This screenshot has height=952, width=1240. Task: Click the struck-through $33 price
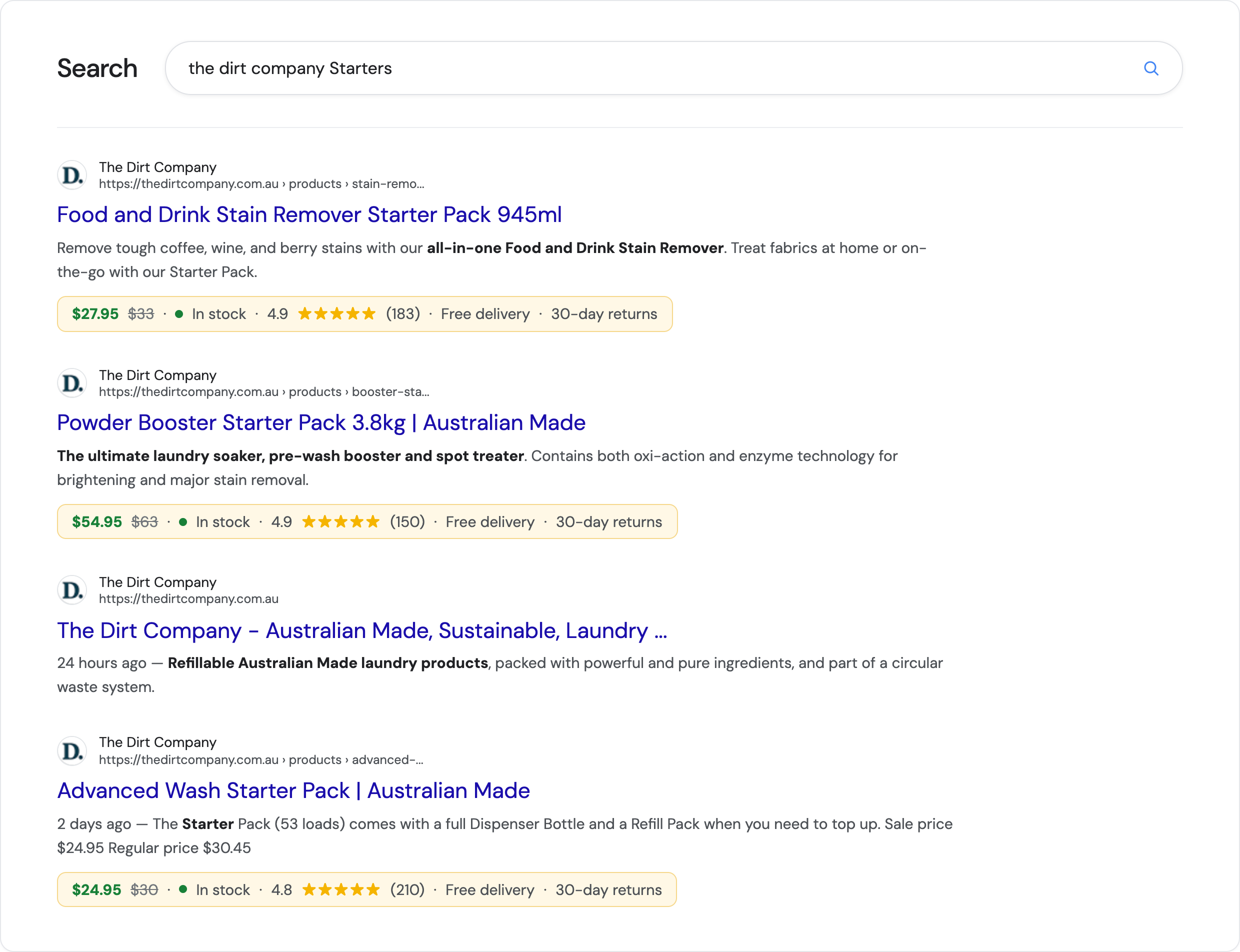click(141, 314)
